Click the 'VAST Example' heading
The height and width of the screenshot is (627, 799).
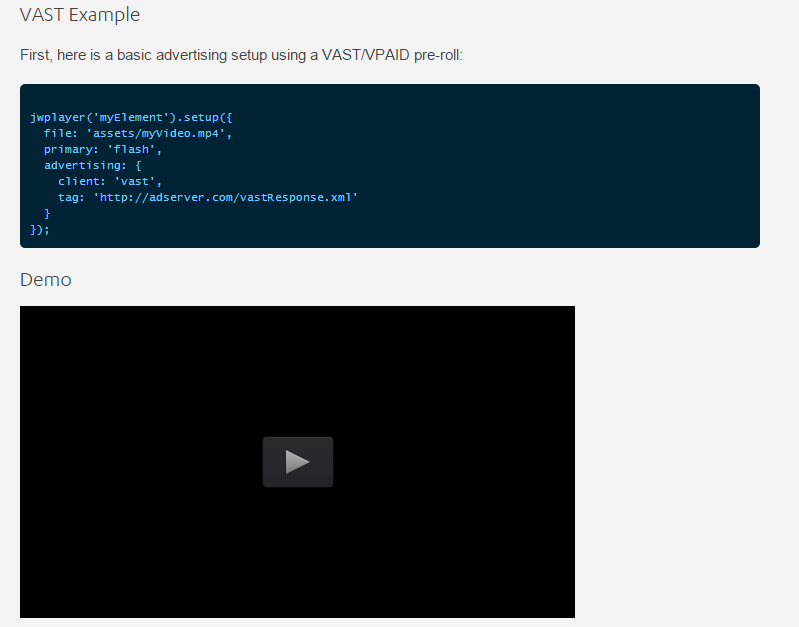pos(79,15)
